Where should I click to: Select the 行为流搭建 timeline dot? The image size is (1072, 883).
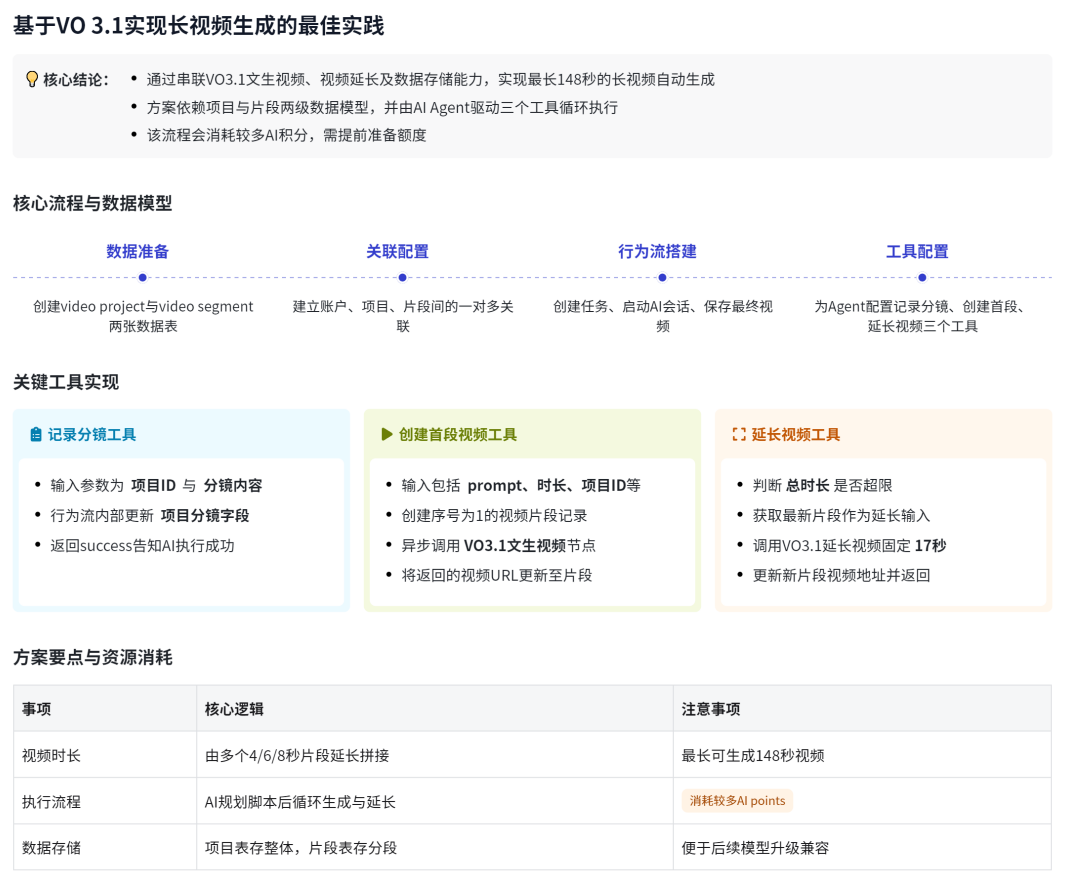pos(662,277)
